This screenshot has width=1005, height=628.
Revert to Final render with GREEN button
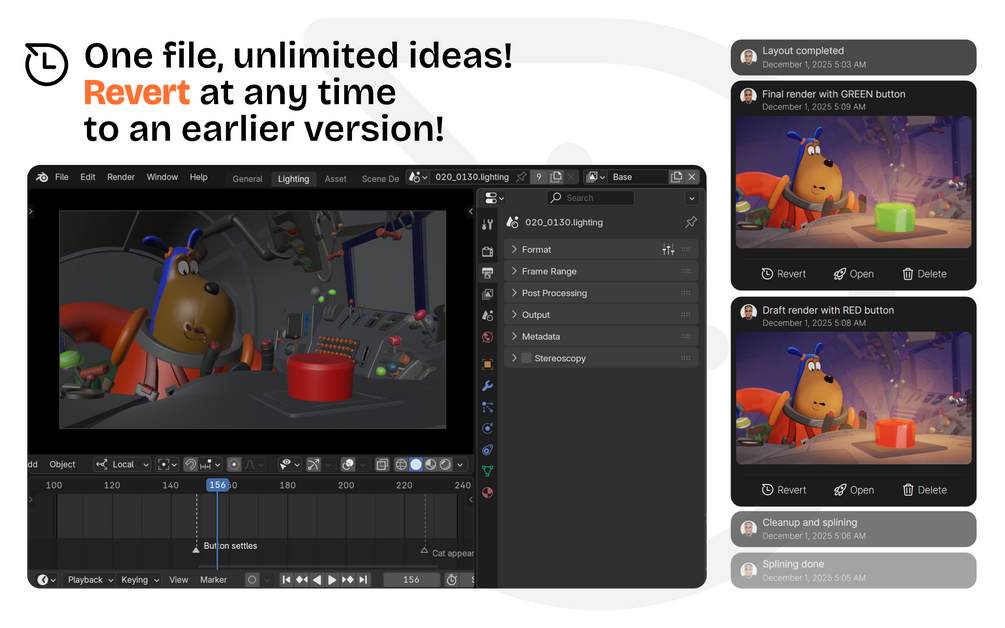783,274
